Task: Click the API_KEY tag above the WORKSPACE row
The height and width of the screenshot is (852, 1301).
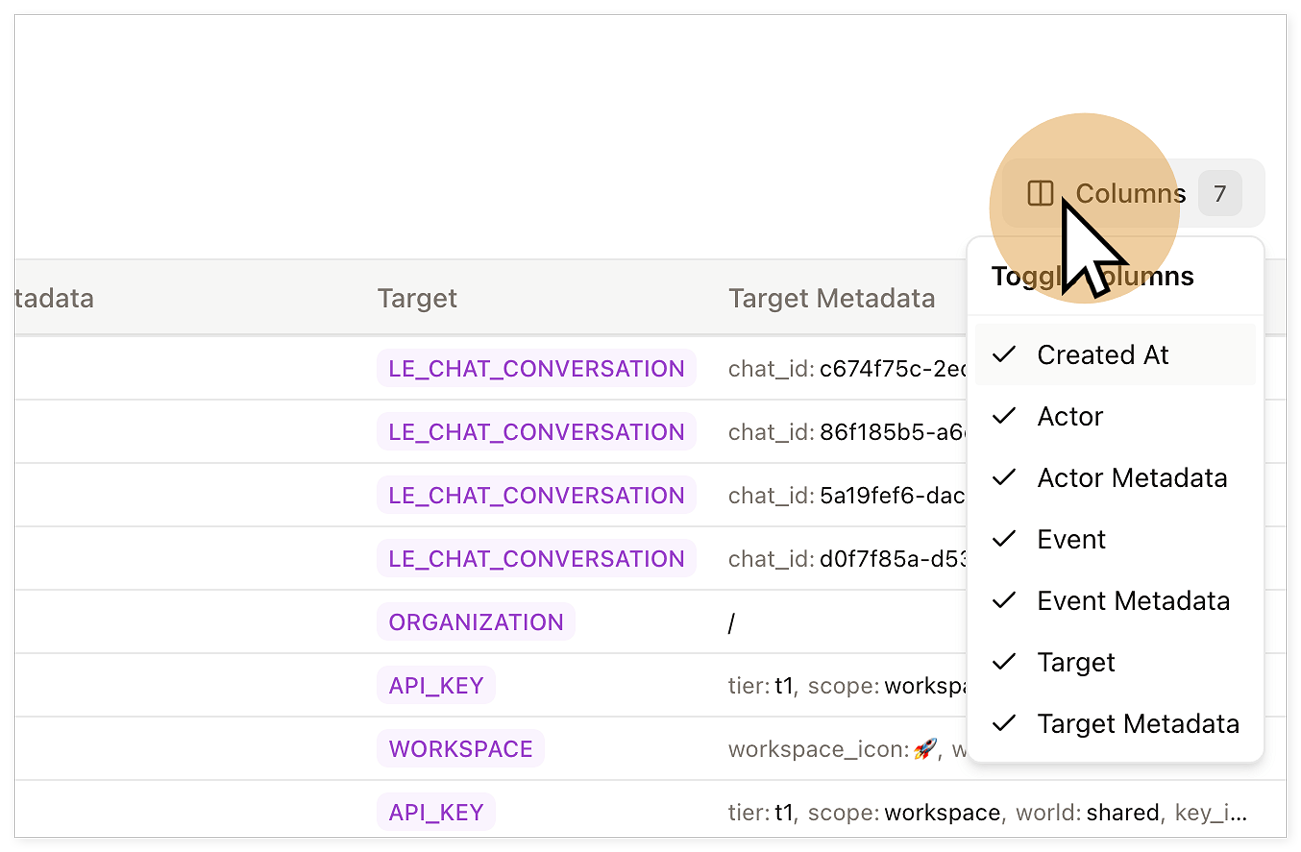Action: (436, 685)
